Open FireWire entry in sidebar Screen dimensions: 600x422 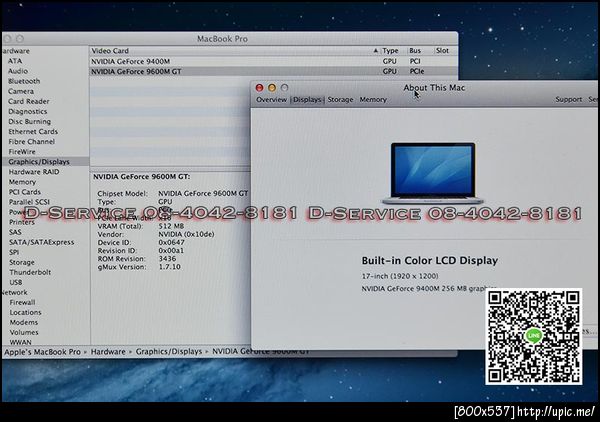pyautogui.click(x=22, y=152)
